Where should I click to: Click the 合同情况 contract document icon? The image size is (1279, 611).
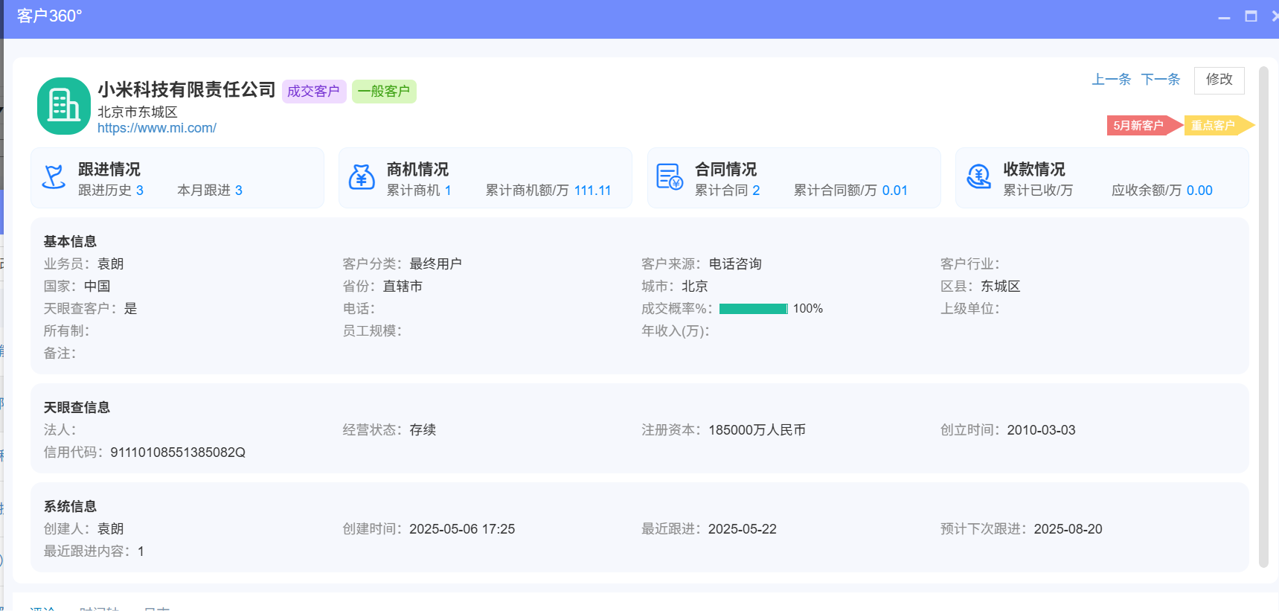(x=670, y=176)
